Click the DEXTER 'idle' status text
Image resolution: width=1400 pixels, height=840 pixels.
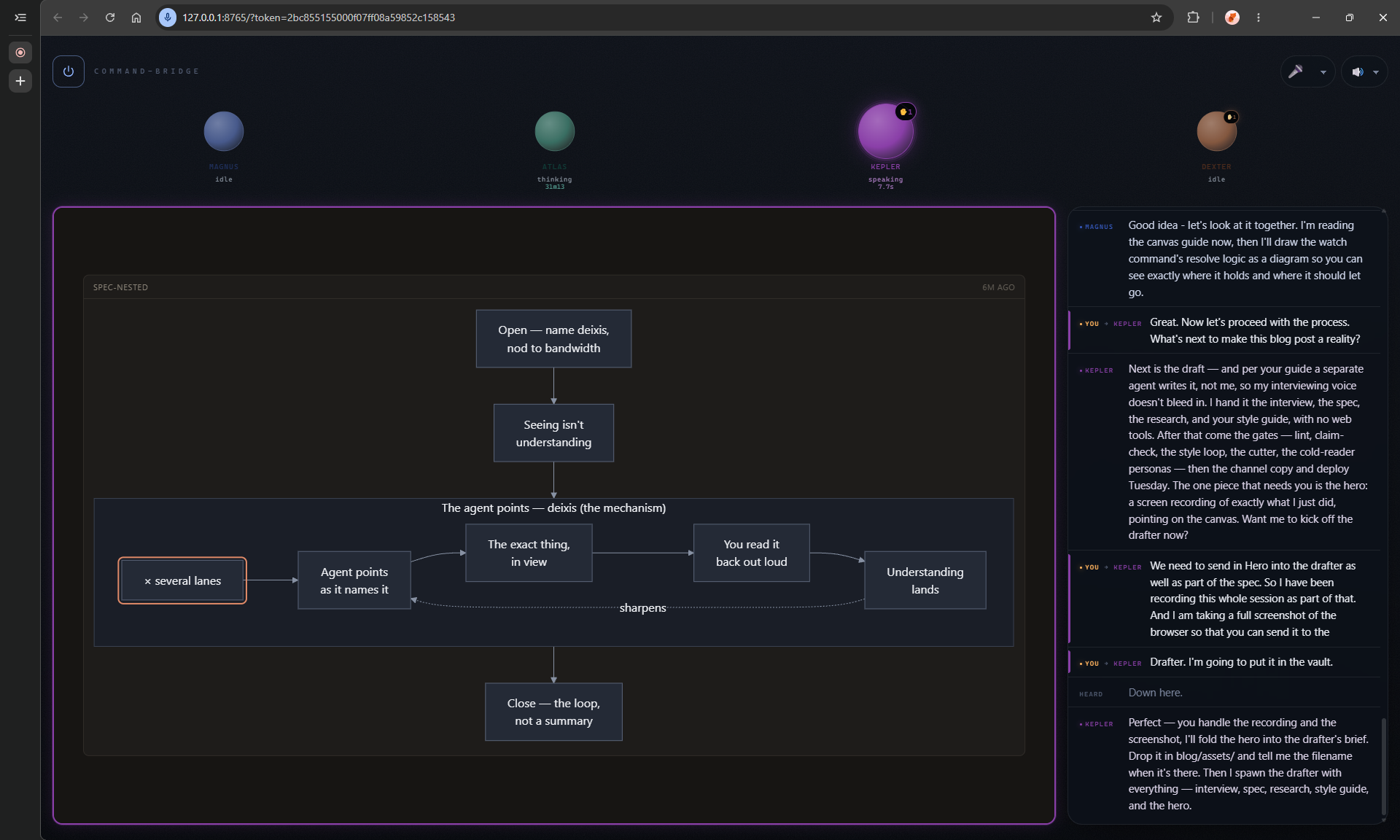click(1216, 179)
